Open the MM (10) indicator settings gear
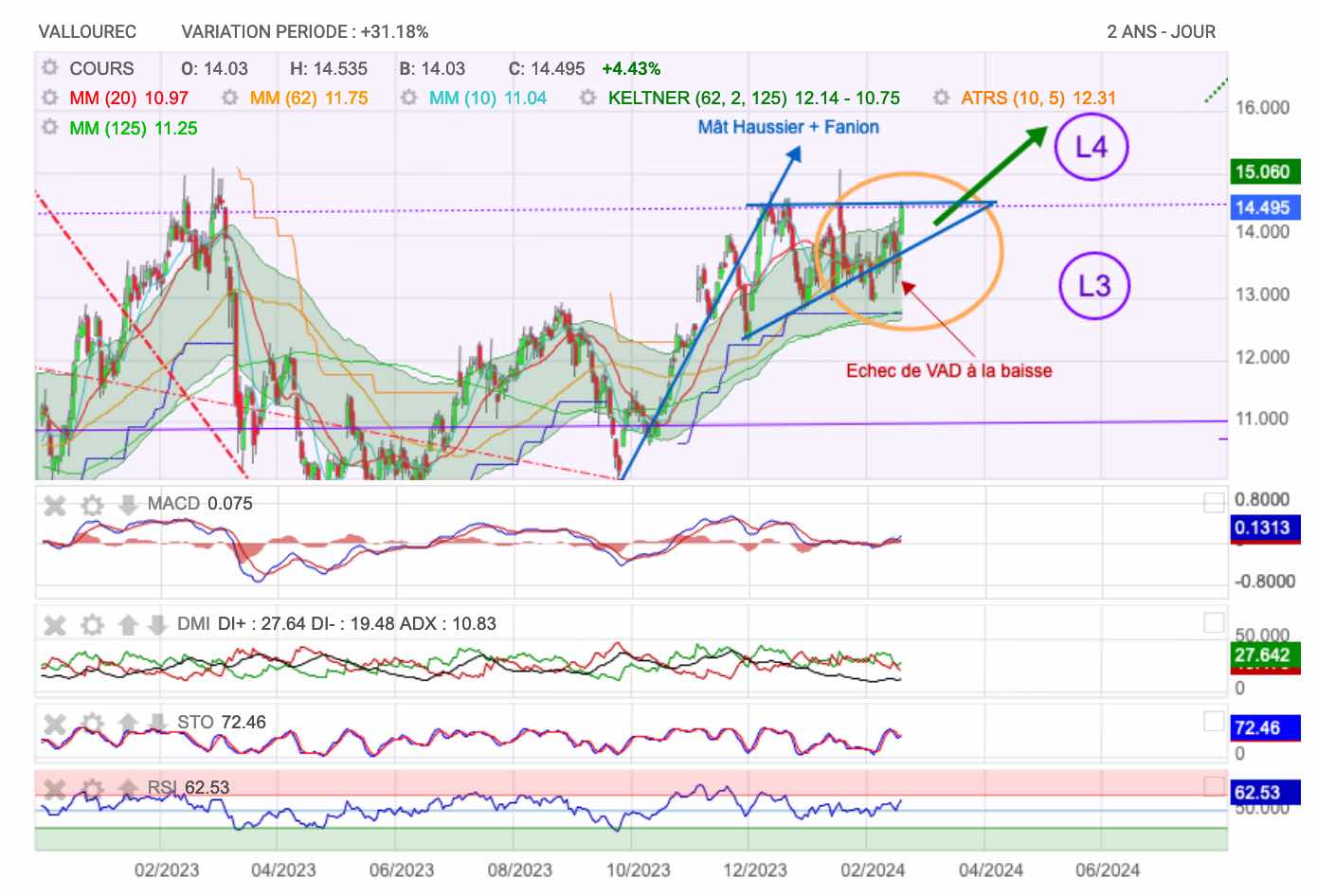Viewport: 1317px width, 896px height. pos(409,98)
